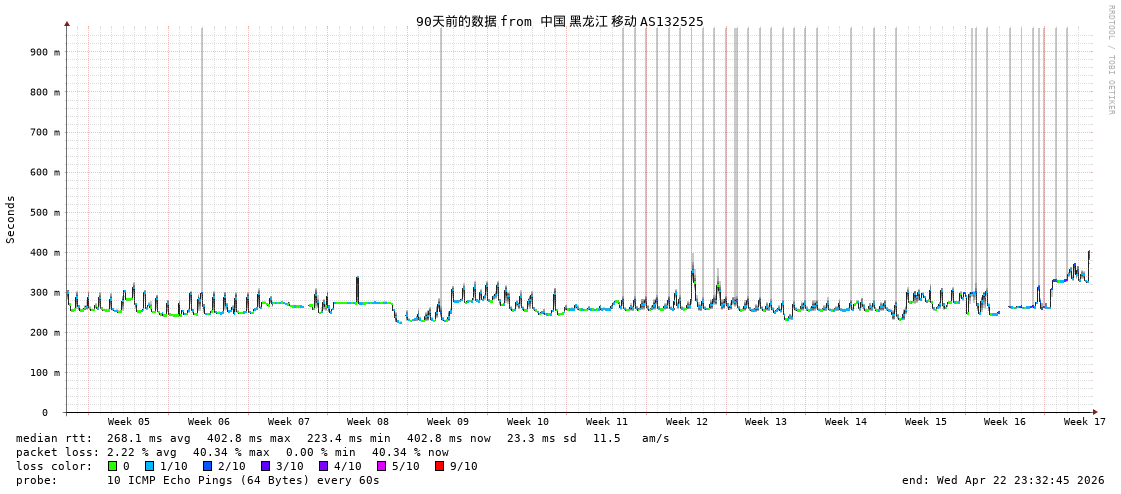Click the 700 m y-axis label
This screenshot has height=494, width=1121.
(x=45, y=132)
